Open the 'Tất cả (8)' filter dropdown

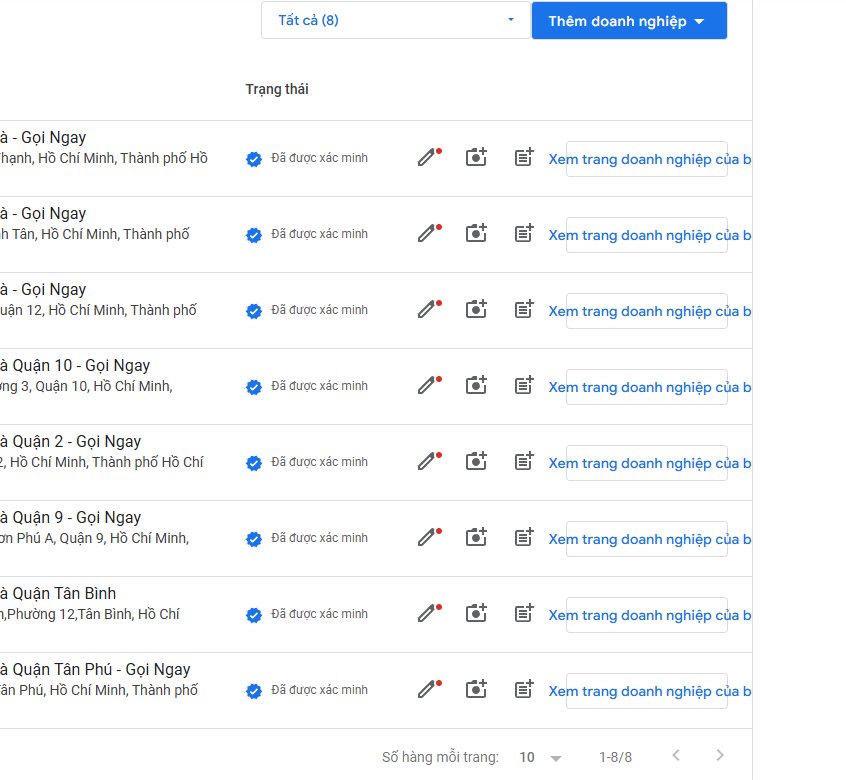tap(395, 20)
